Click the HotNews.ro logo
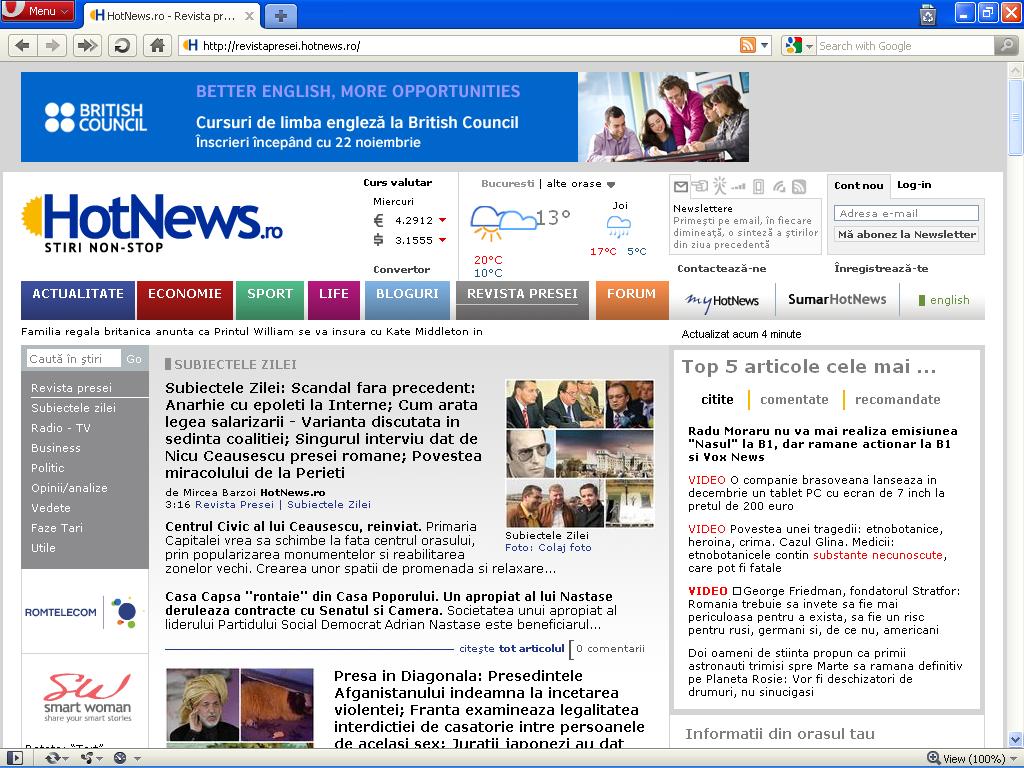 [x=152, y=223]
